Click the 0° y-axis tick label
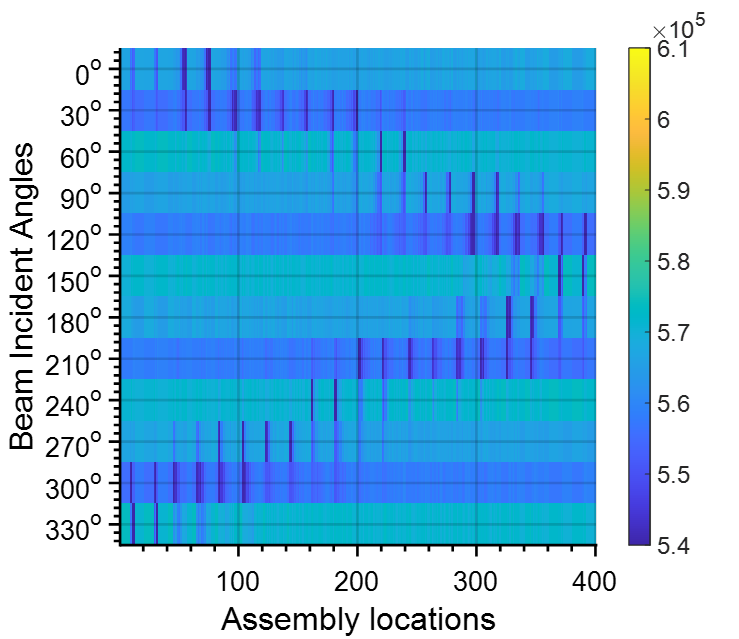This screenshot has width=739, height=639. point(89,74)
